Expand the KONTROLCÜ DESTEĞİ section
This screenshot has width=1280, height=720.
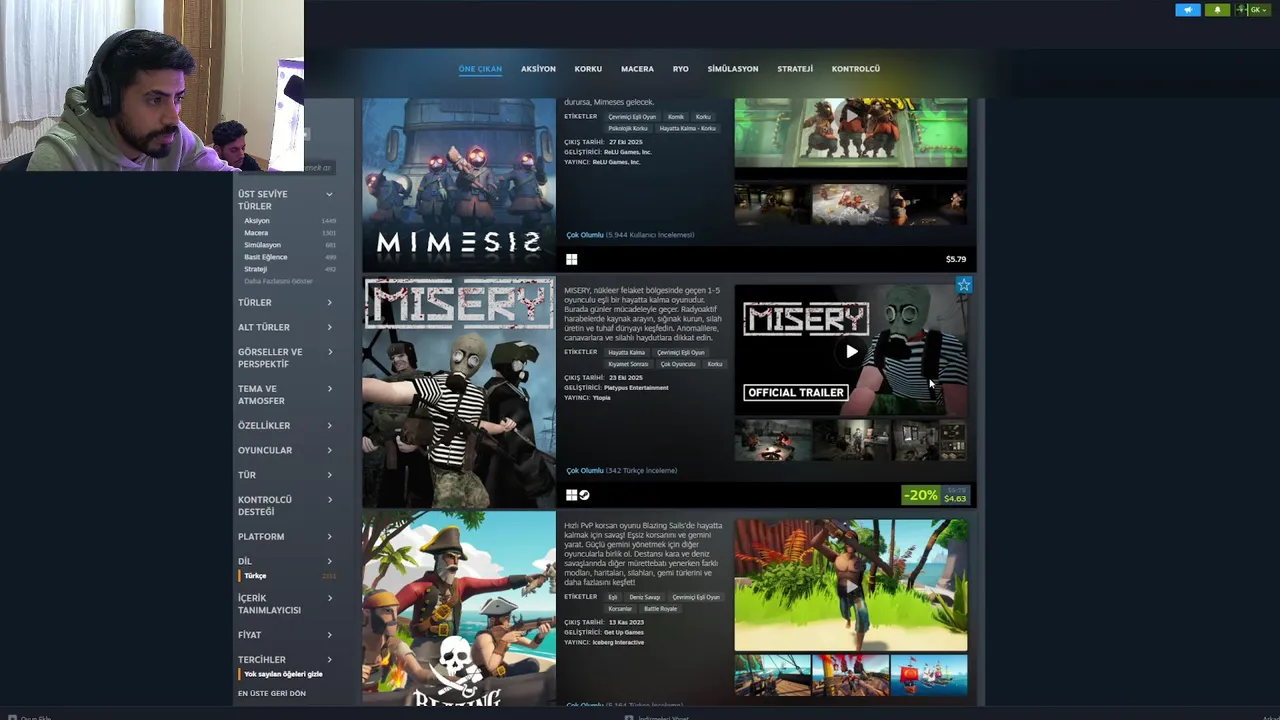click(x=285, y=505)
